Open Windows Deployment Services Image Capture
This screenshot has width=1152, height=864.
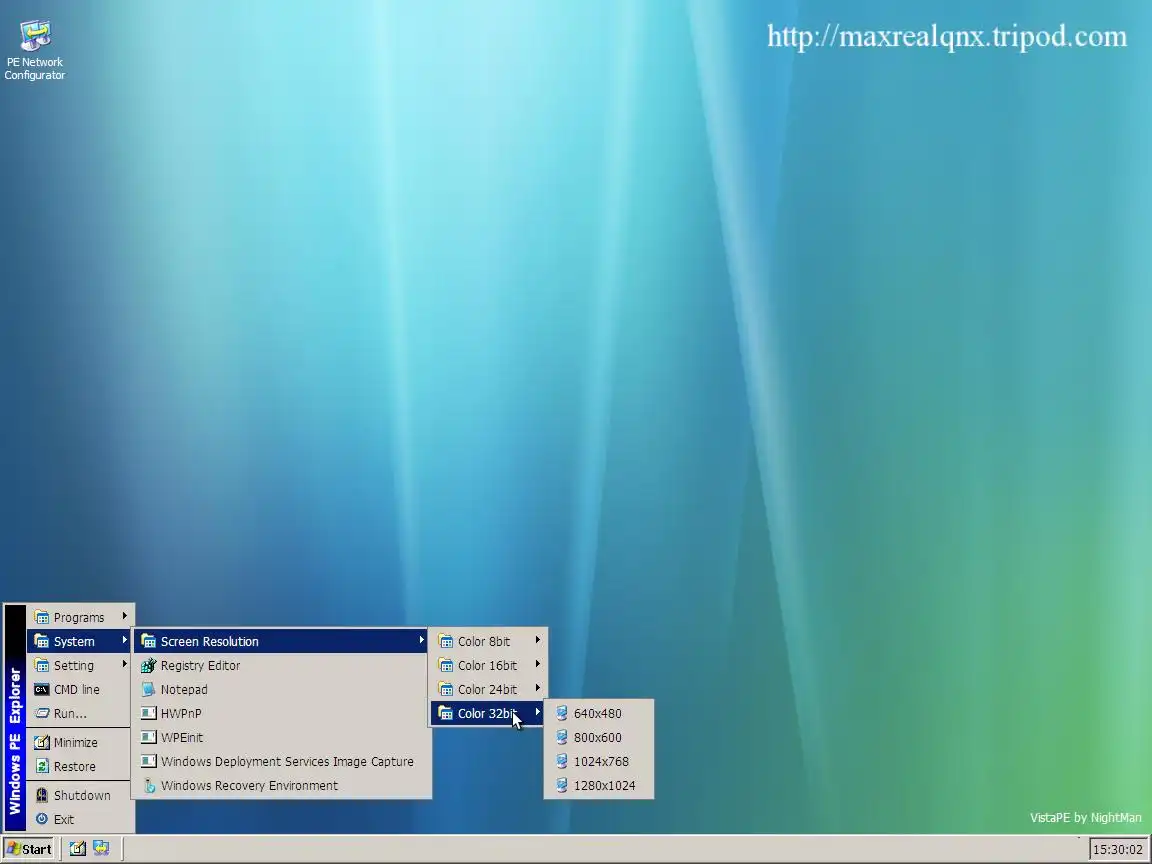[x=281, y=761]
